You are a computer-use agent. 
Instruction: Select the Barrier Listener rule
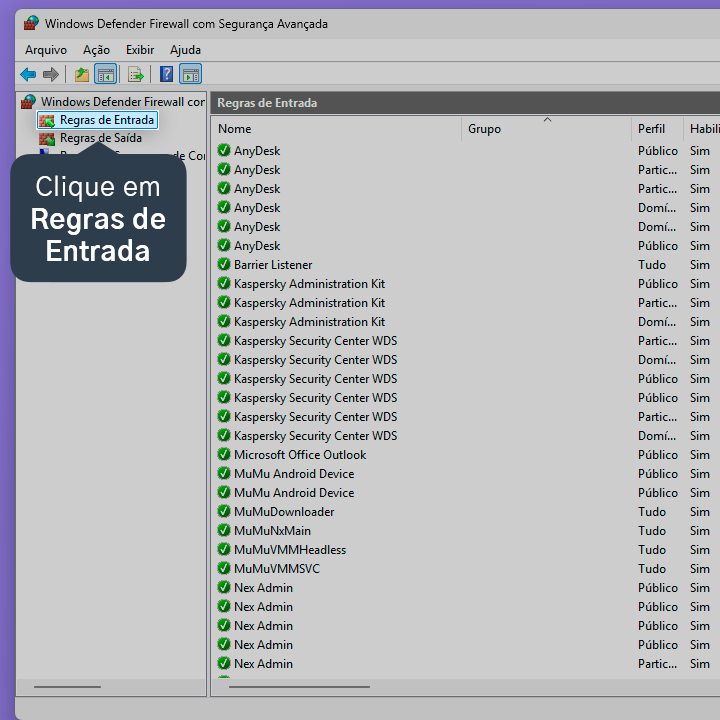273,265
